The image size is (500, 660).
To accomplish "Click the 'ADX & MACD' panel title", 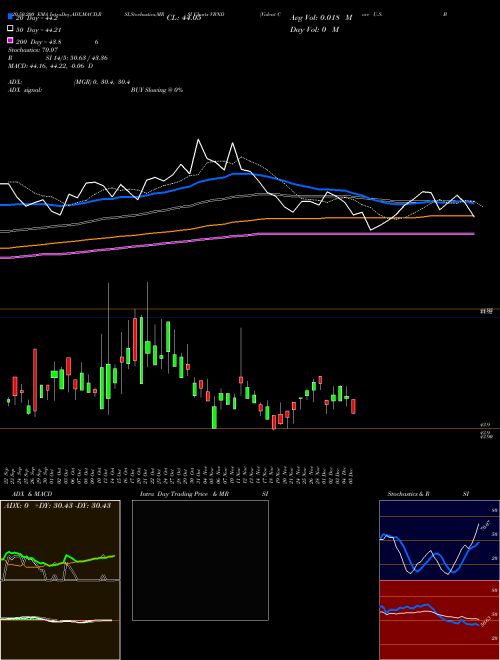I will tap(32, 494).
